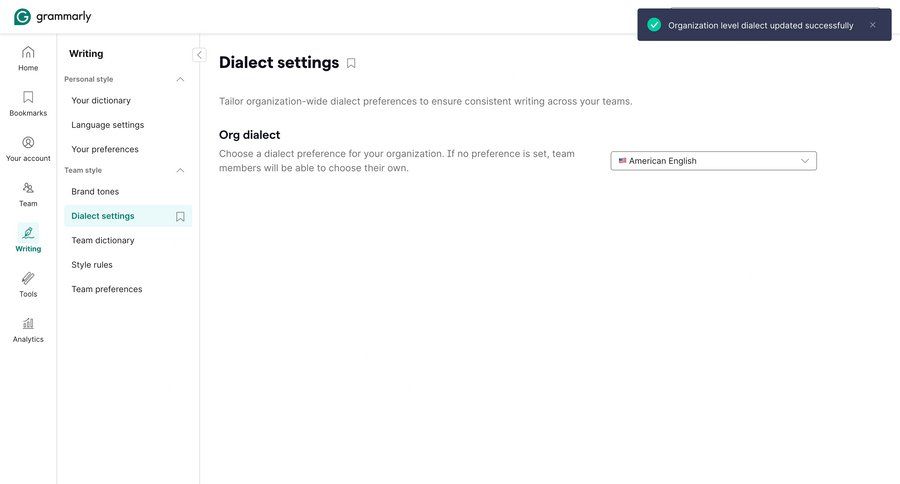Viewport: 900px width, 484px height.
Task: Select the Tools sidebar icon
Action: pos(28,279)
